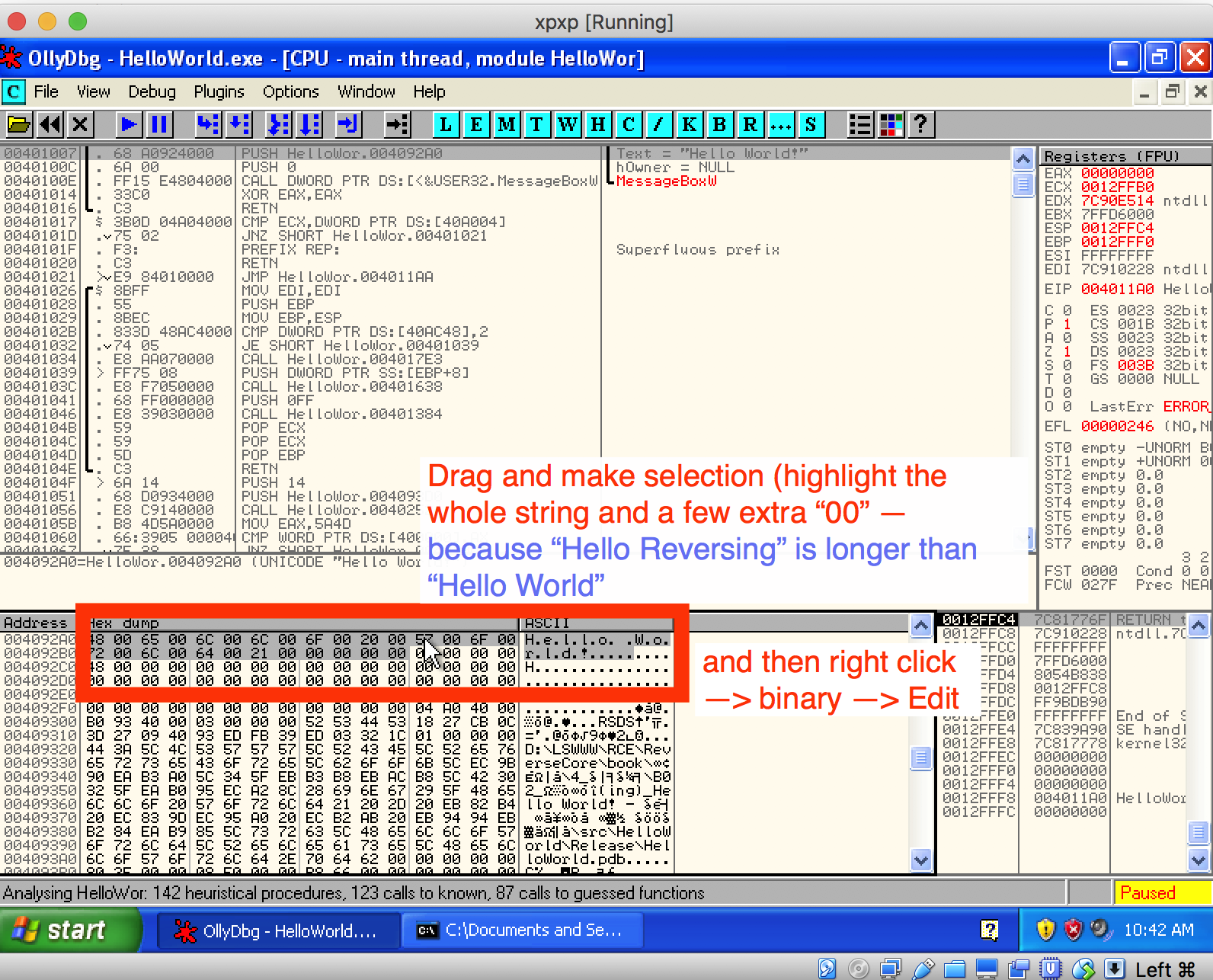Select stack address 0012FFC4 row
The image size is (1213, 980).
(1061, 620)
